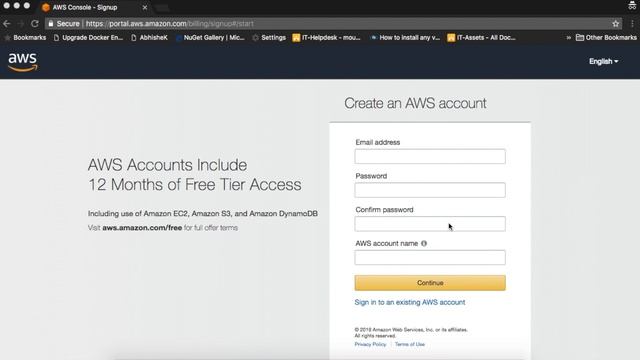Reload the page with the refresh icon

(35, 24)
